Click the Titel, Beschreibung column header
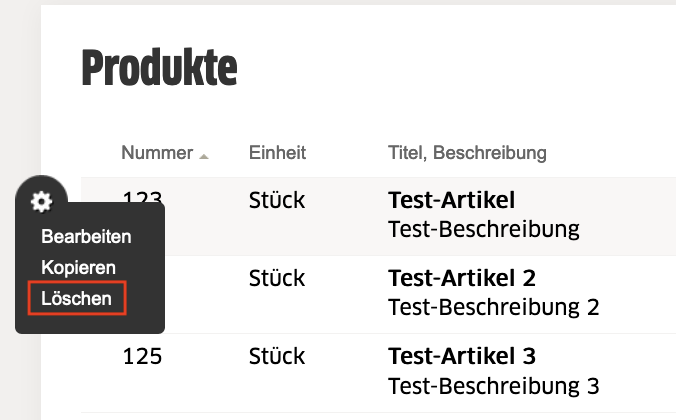The width and height of the screenshot is (676, 420). 467,153
